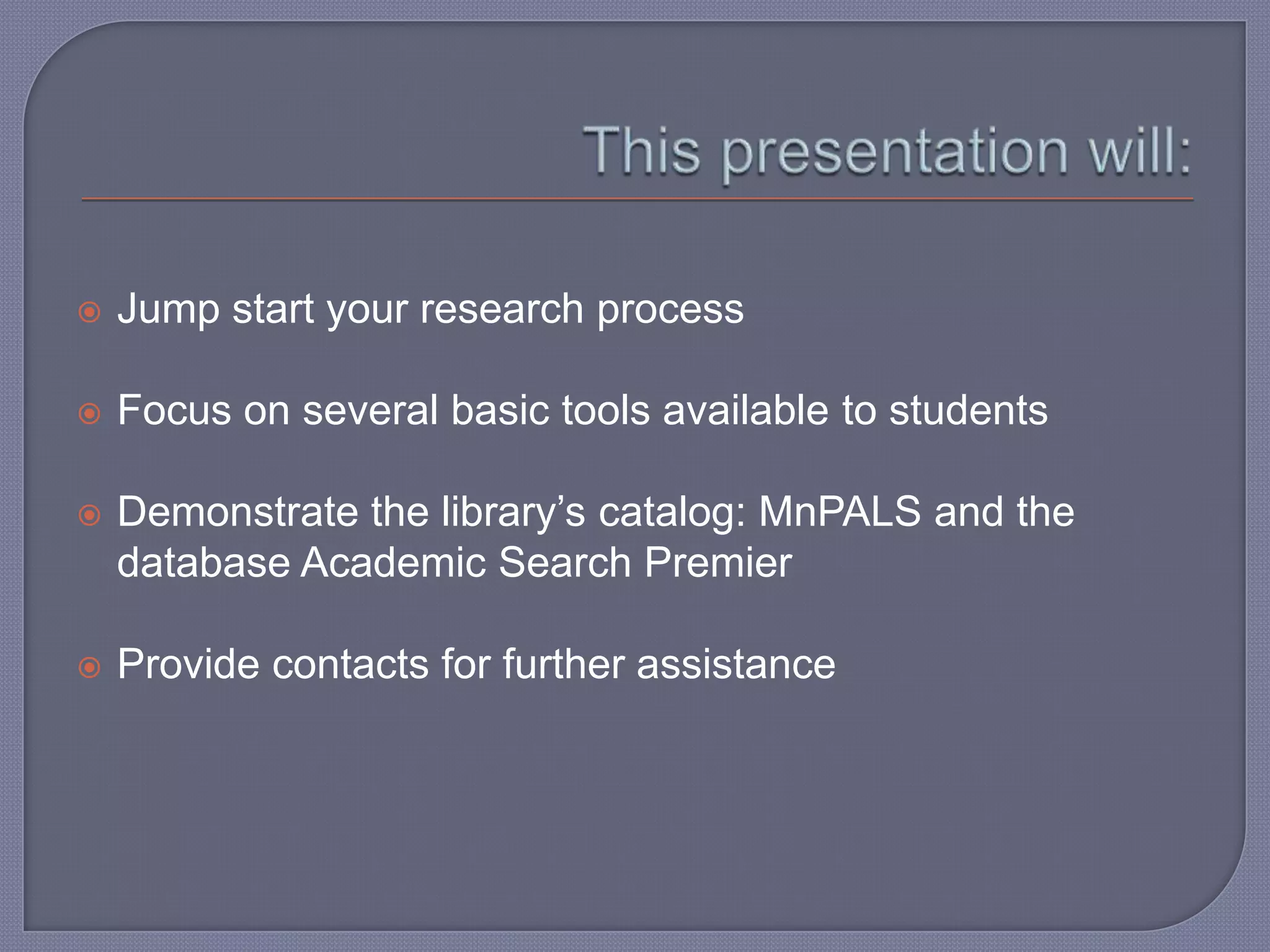This screenshot has width=1270, height=952.
Task: Click the bullet icon beside Demonstrate the library's
Action: click(90, 515)
